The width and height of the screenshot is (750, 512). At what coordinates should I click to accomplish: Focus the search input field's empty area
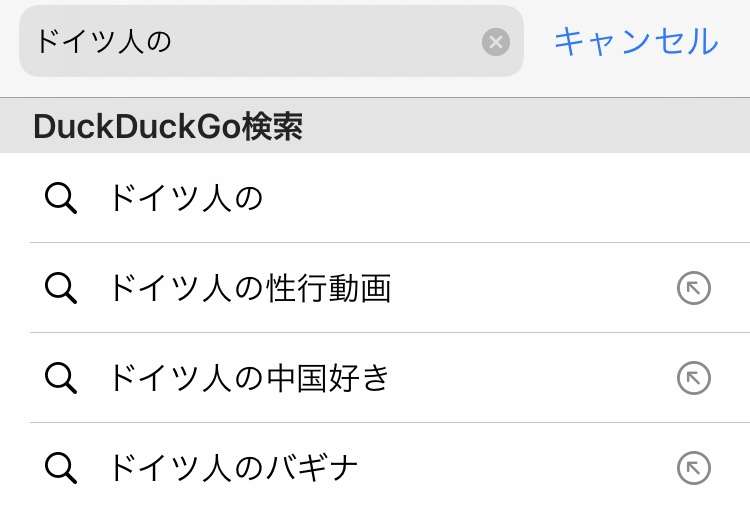click(325, 42)
